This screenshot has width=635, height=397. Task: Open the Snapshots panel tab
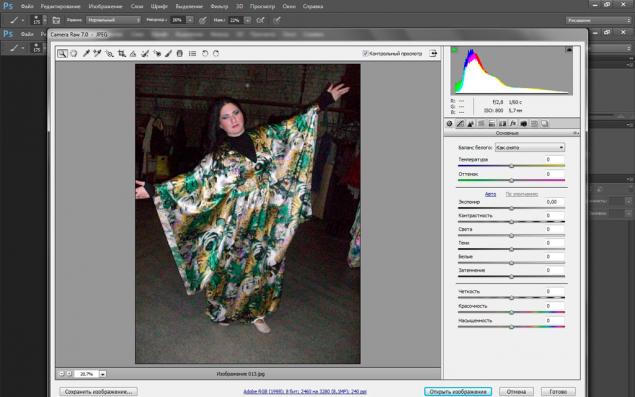545,124
